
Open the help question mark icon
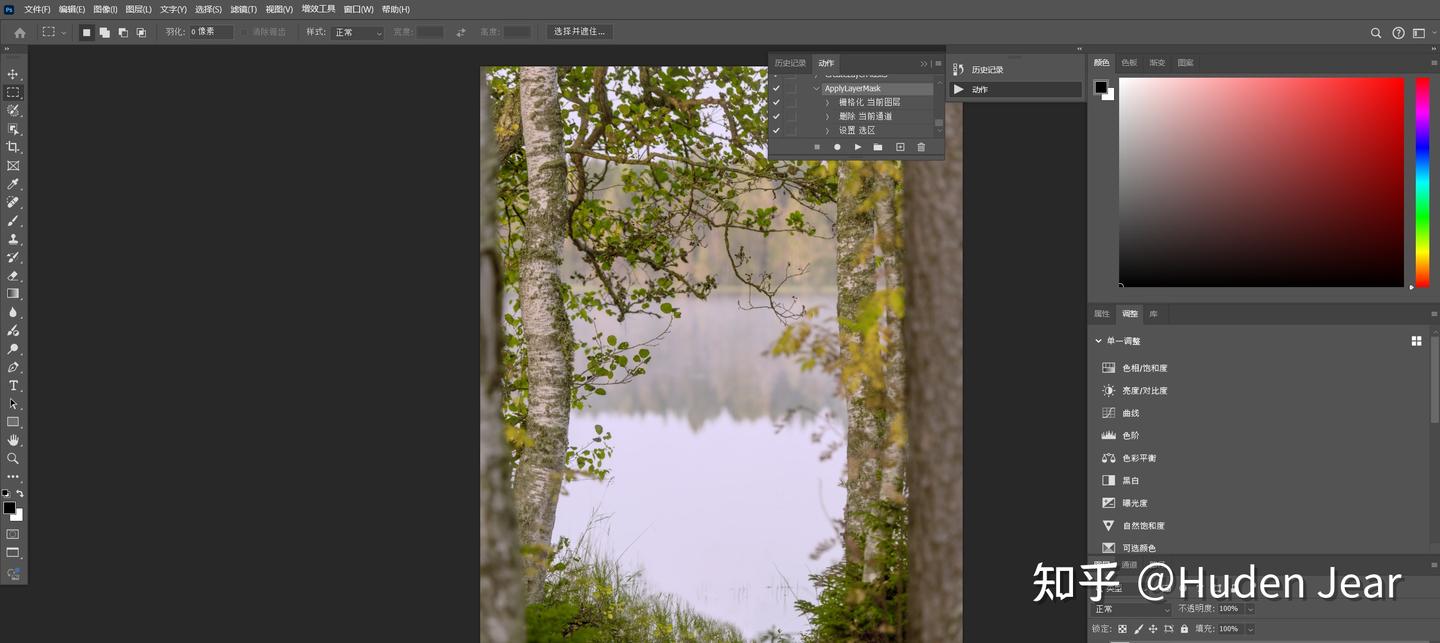click(1398, 32)
